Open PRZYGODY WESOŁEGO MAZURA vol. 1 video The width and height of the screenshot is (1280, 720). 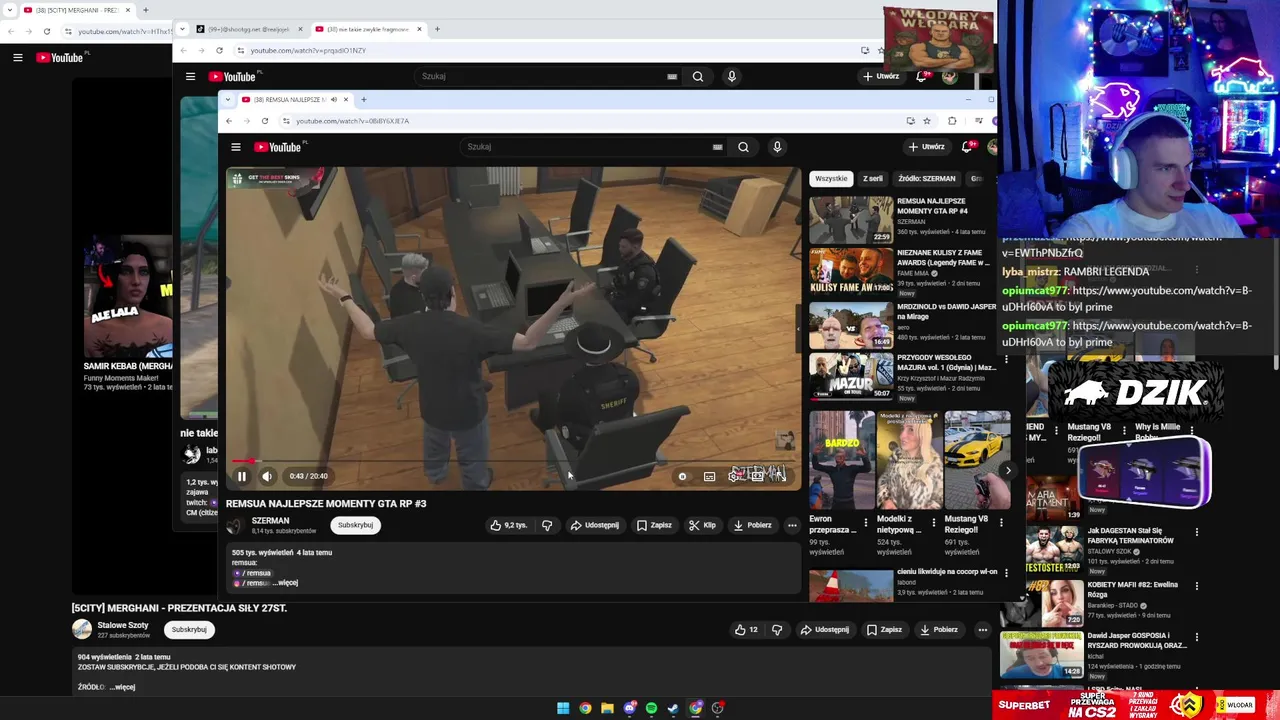point(851,376)
